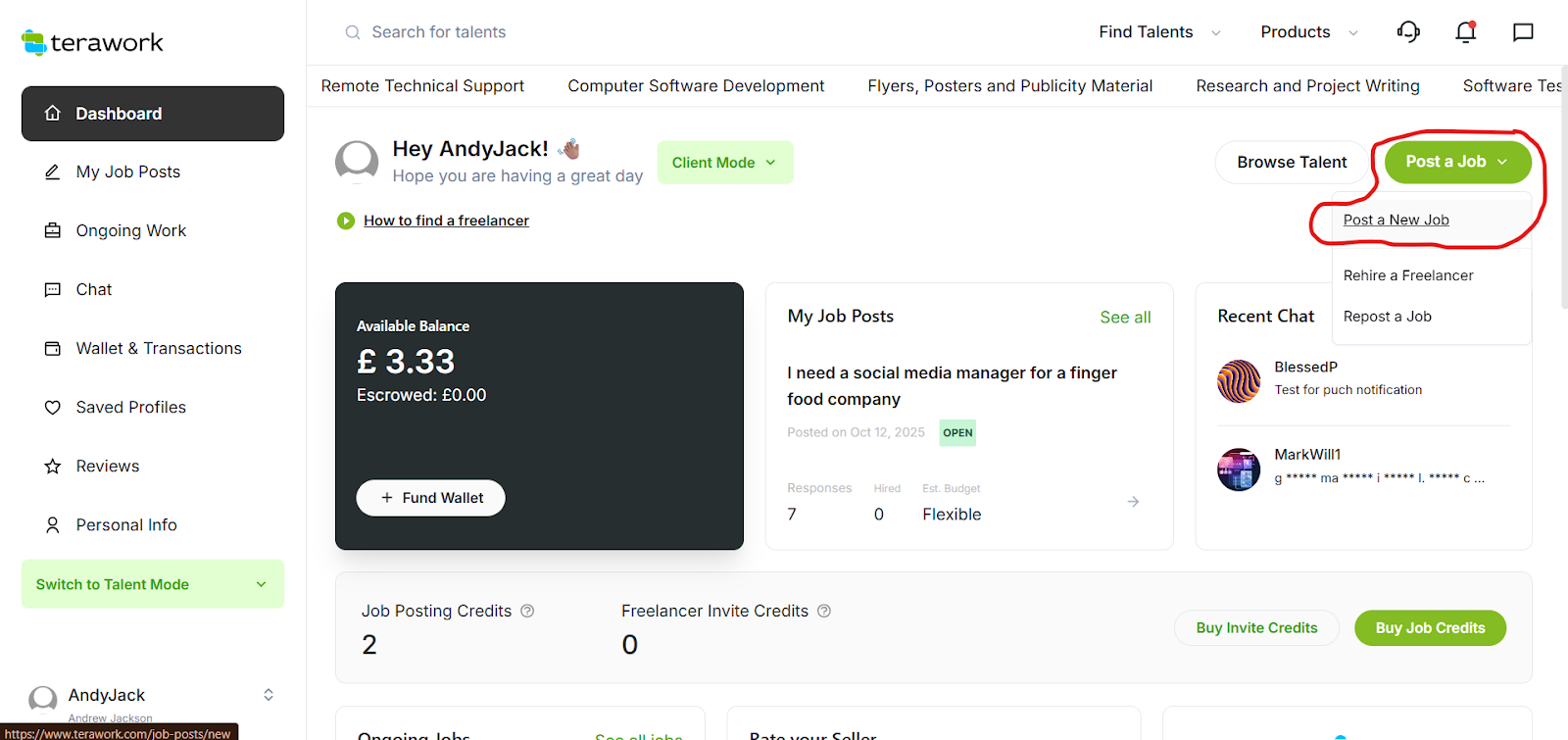Expand the Find Talents menu
Viewport: 1568px width, 740px height.
pyautogui.click(x=1158, y=32)
